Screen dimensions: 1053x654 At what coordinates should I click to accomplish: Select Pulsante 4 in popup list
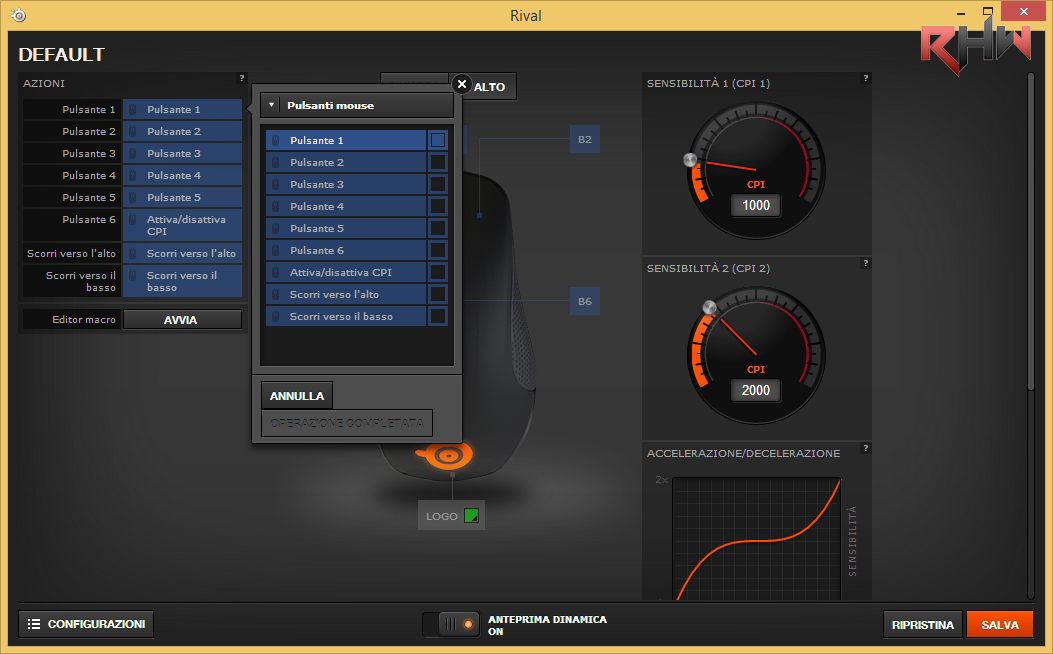pyautogui.click(x=346, y=206)
